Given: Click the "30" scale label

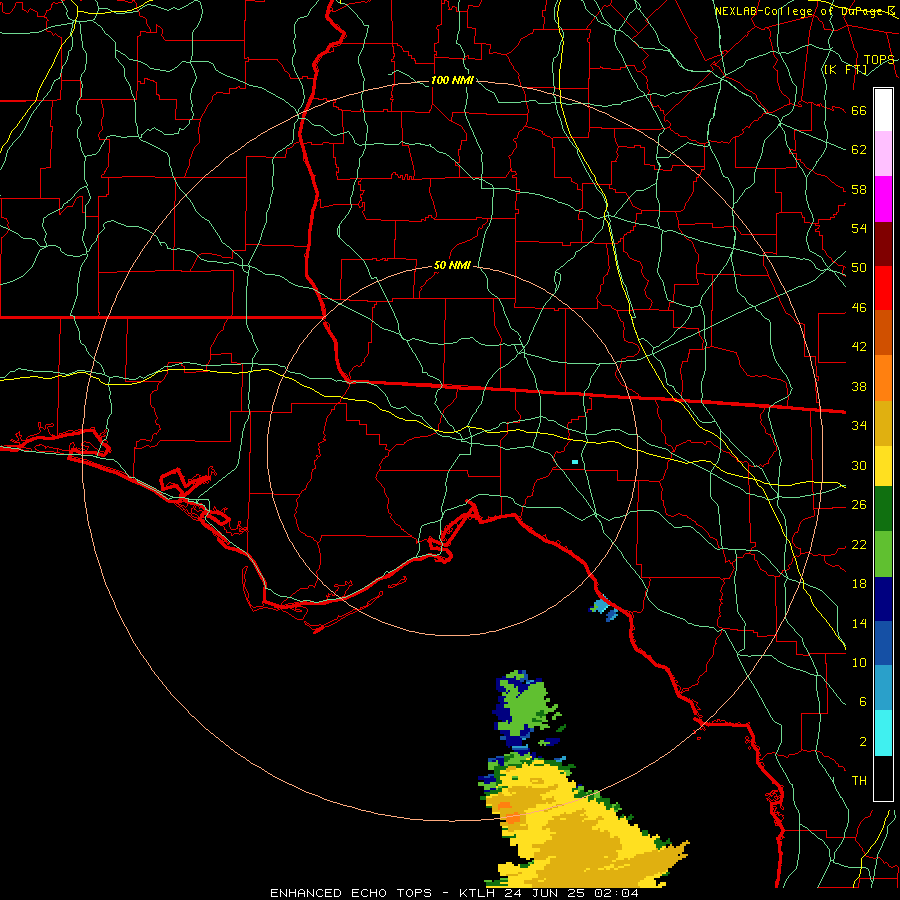Looking at the screenshot, I should (859, 465).
